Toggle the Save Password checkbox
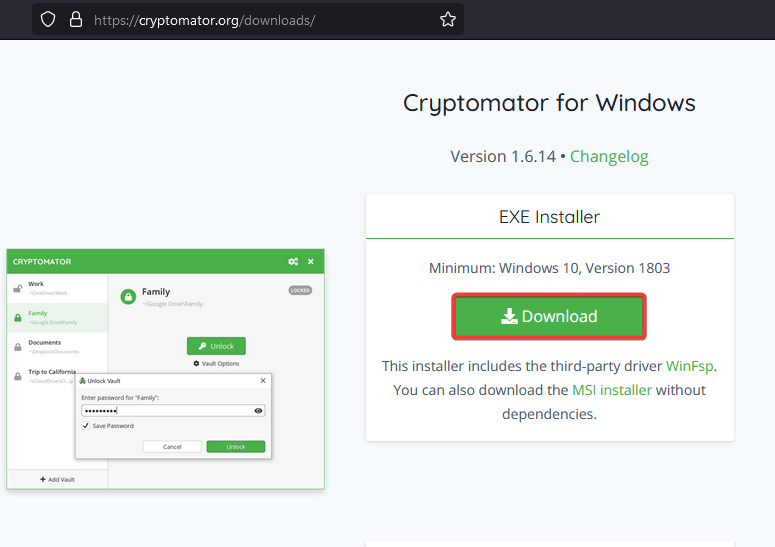 pyautogui.click(x=85, y=426)
